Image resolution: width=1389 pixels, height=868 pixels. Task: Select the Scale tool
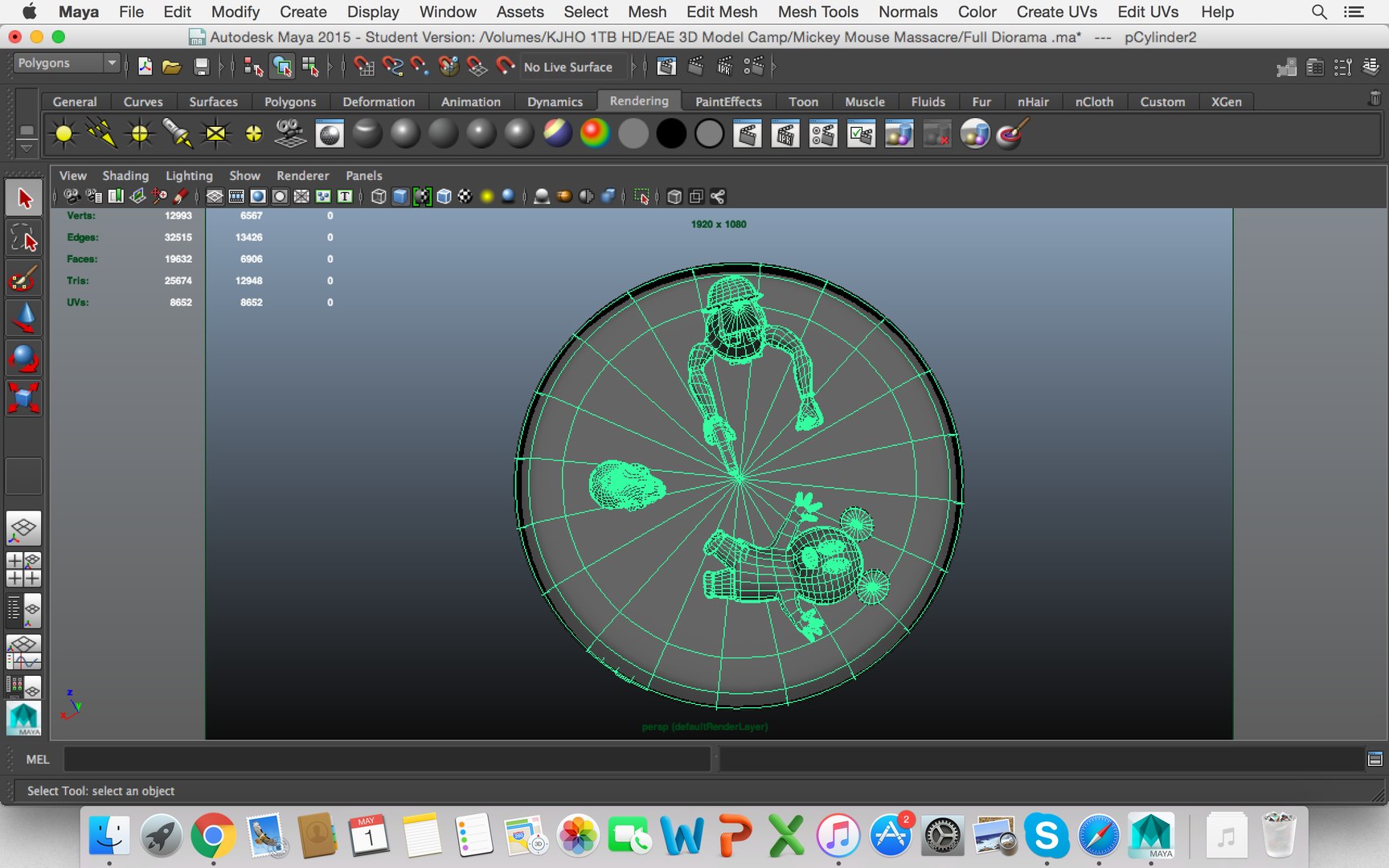(x=23, y=397)
